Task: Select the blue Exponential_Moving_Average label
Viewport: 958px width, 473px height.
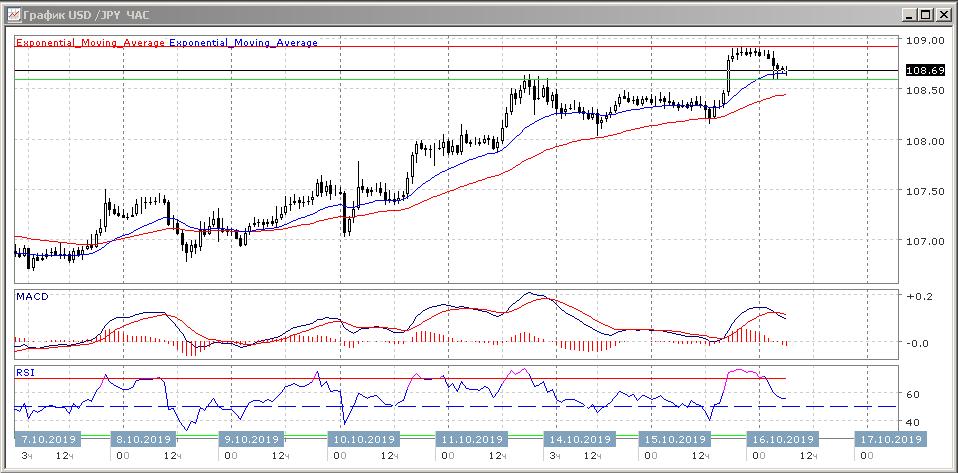Action: tap(243, 43)
